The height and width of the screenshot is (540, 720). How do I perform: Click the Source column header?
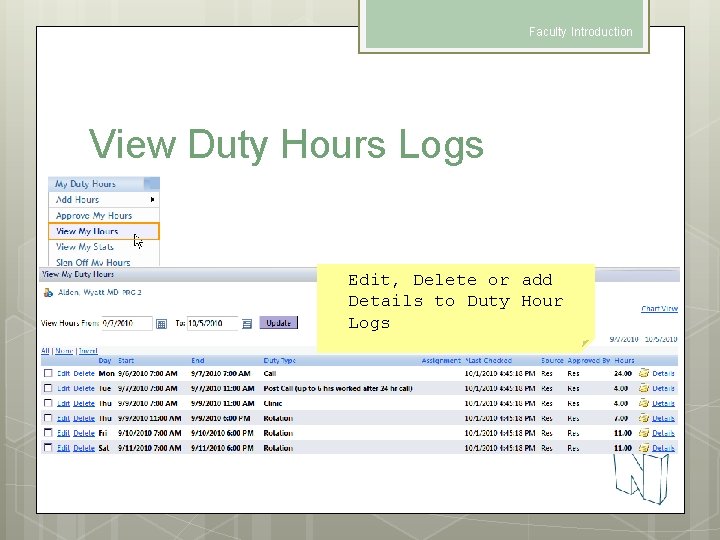(x=552, y=361)
